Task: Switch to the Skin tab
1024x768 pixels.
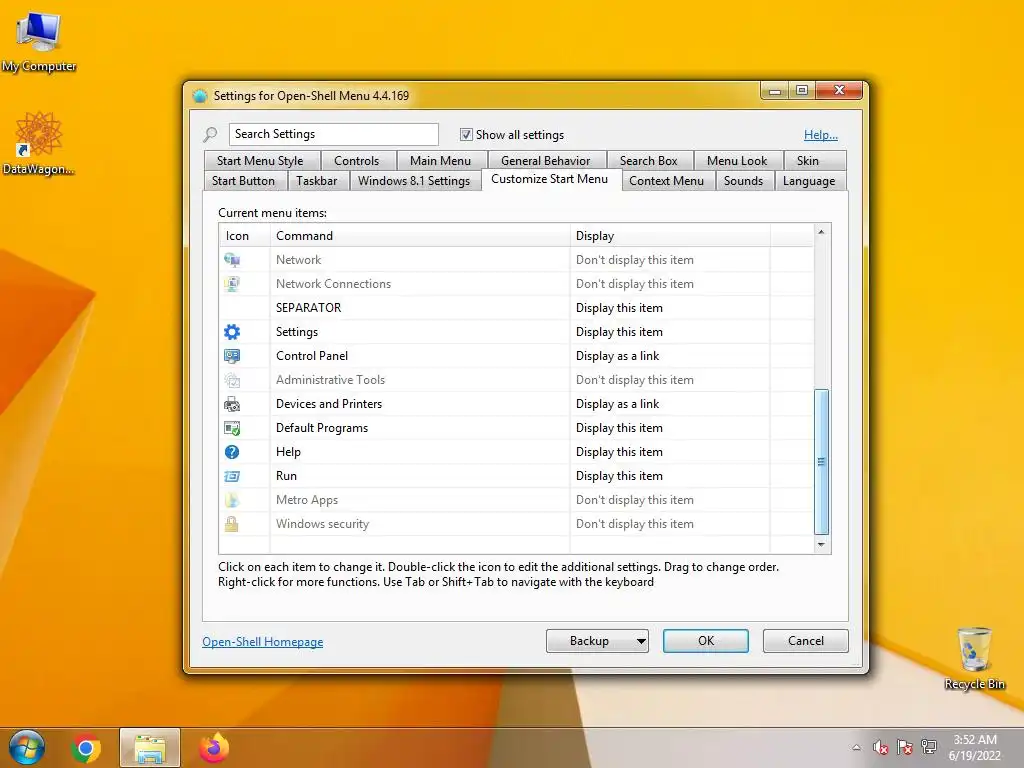Action: (814, 161)
